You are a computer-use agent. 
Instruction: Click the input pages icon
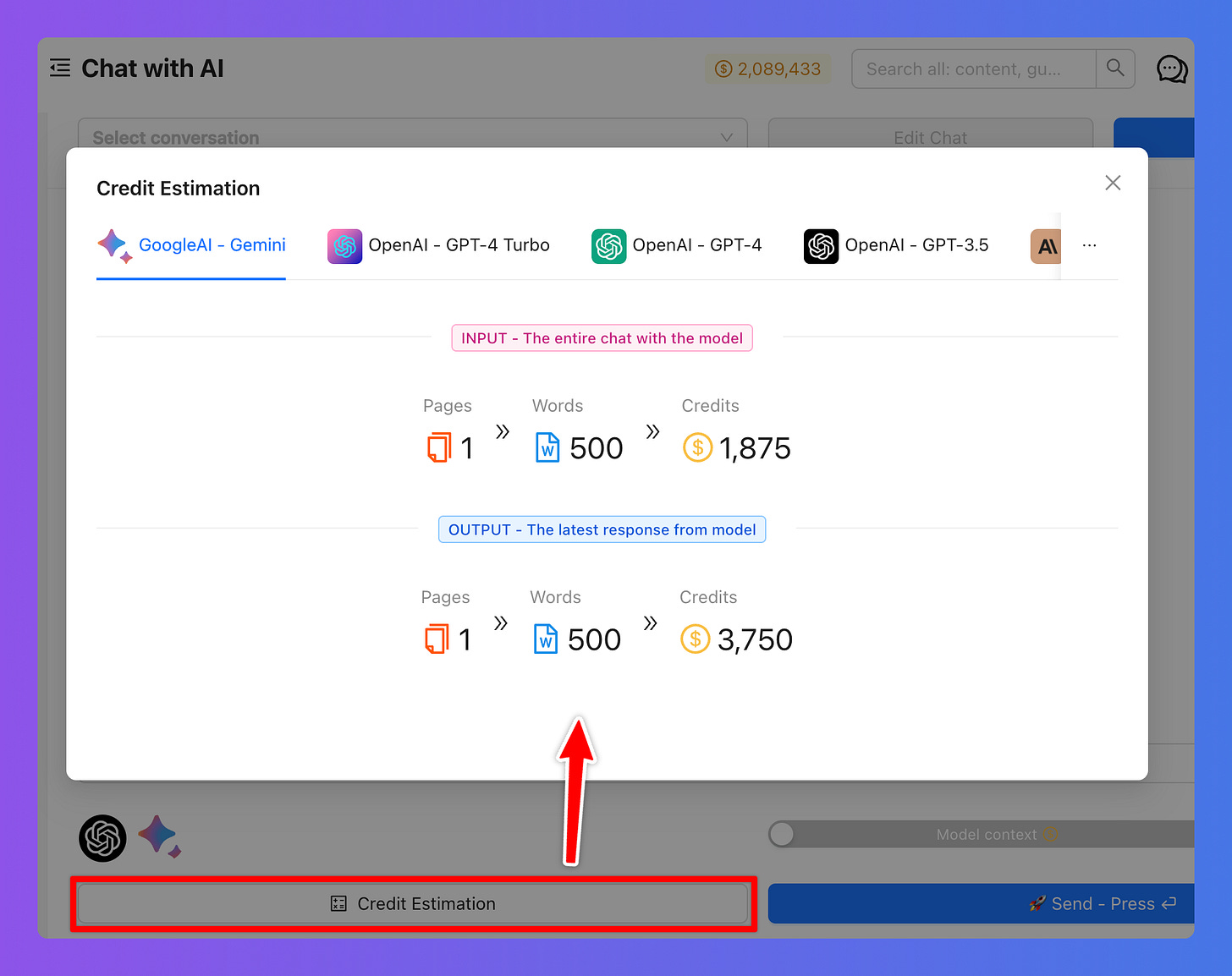pyautogui.click(x=439, y=447)
